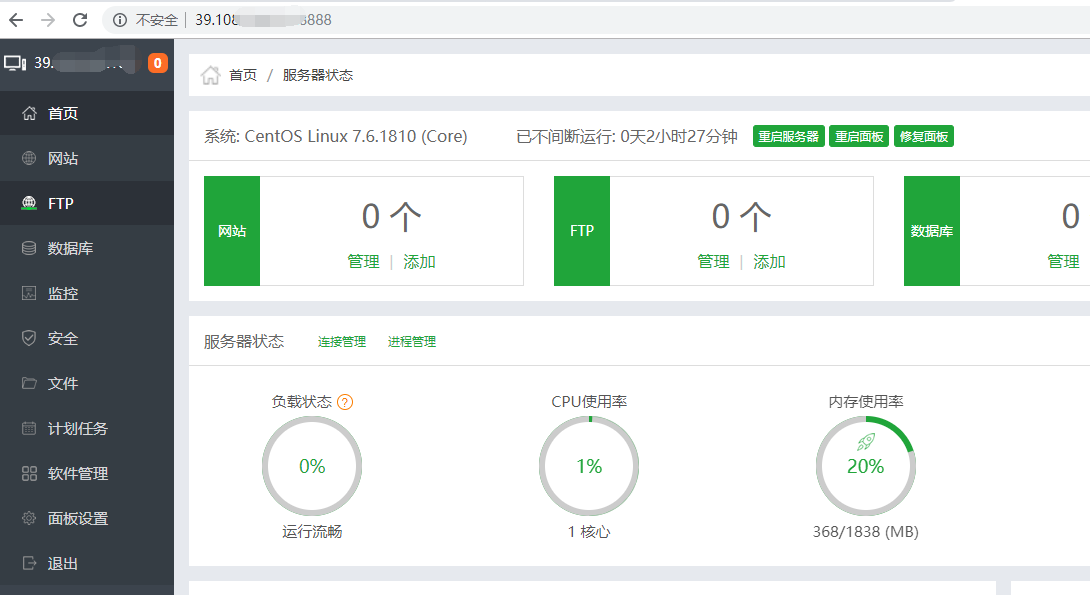Click 管理 link in 网站 card
1090x595 pixels.
pos(364,261)
